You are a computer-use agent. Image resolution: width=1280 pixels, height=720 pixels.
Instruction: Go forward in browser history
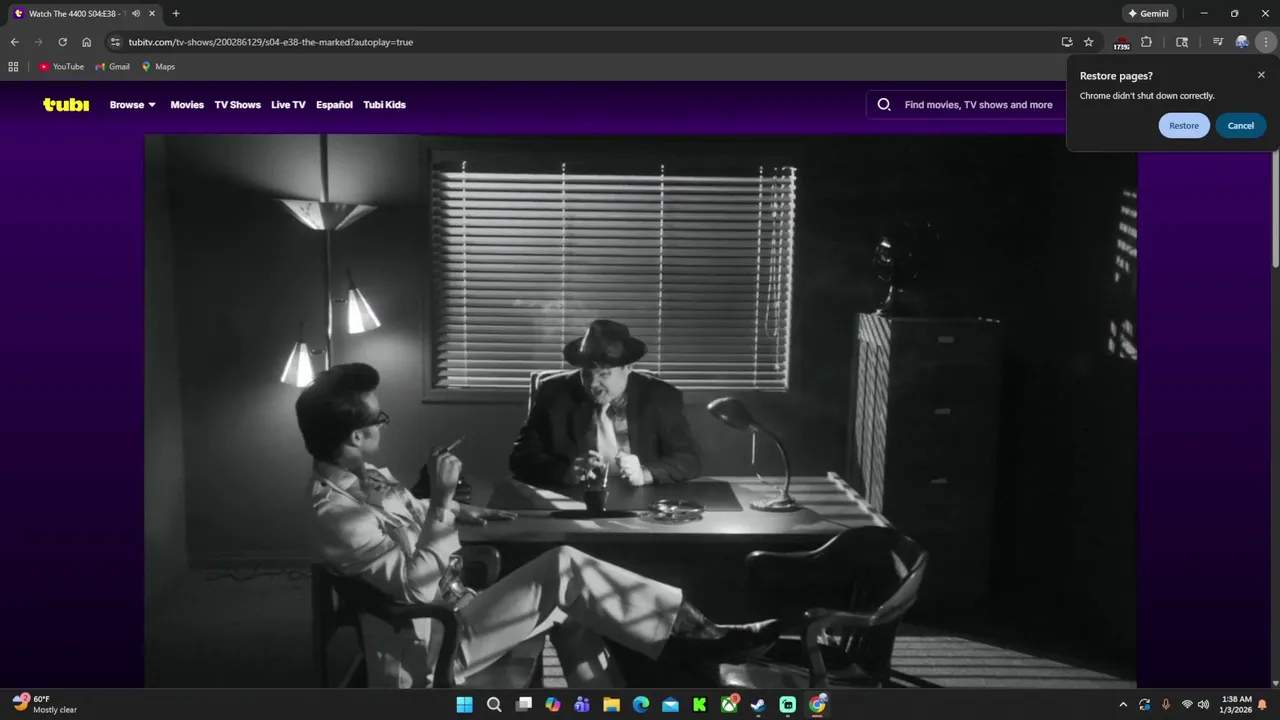click(38, 42)
